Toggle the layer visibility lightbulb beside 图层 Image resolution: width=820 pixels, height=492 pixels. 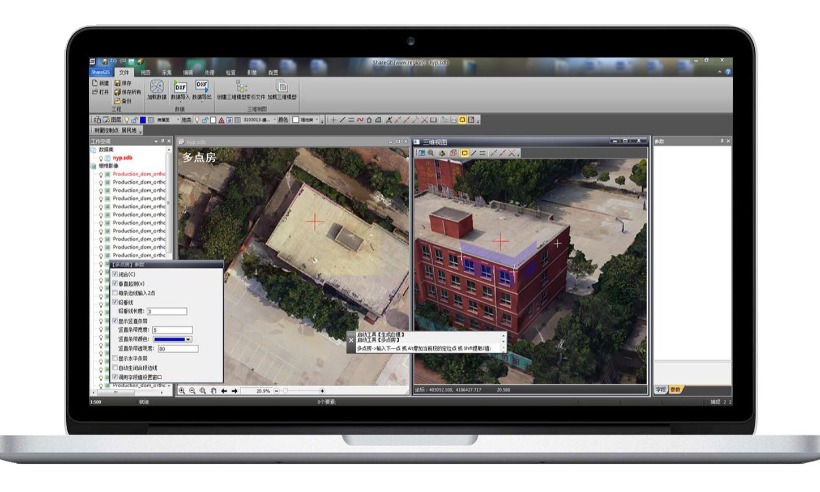(127, 120)
